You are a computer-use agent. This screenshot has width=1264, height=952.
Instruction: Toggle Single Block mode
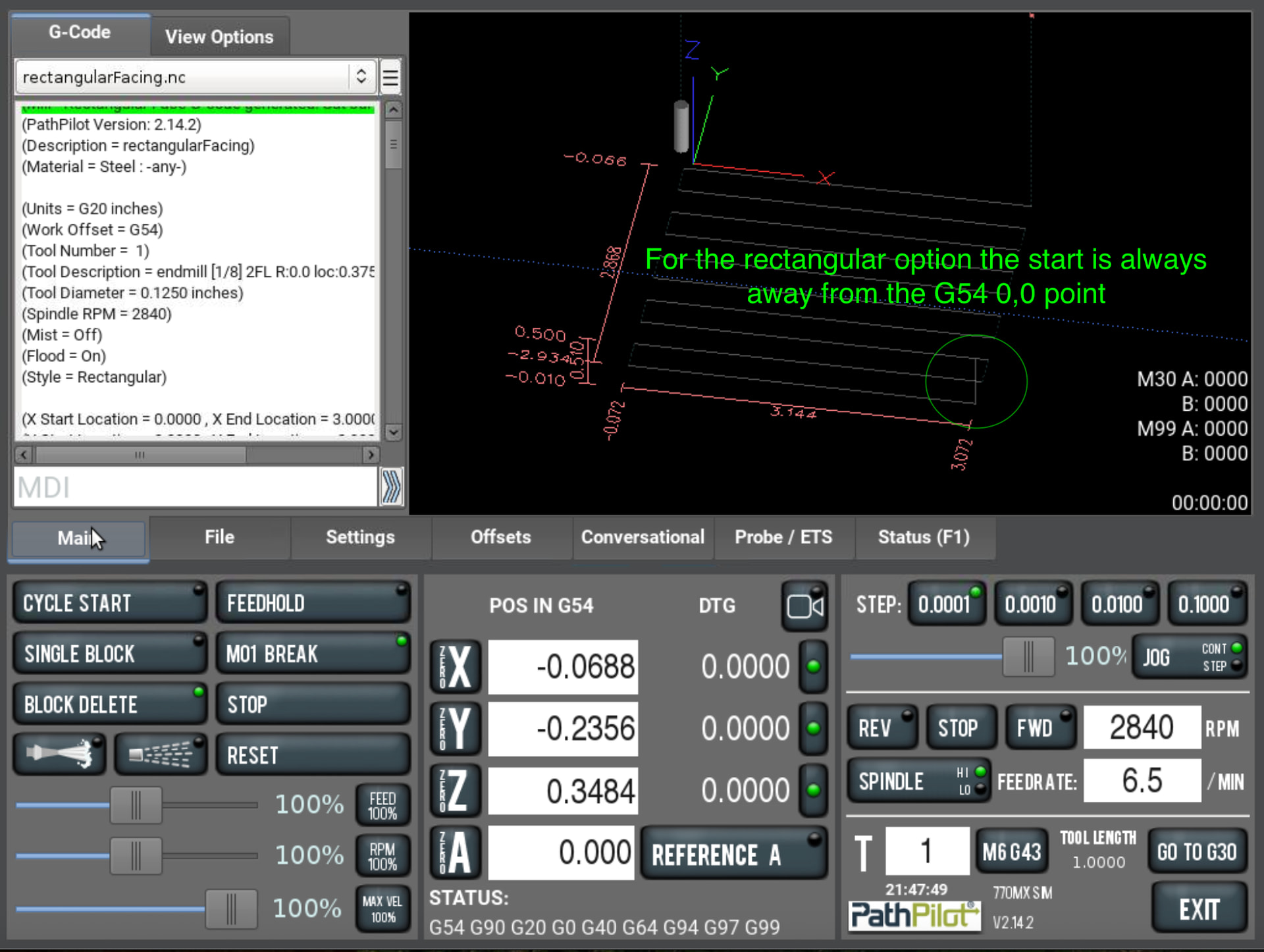pos(110,654)
